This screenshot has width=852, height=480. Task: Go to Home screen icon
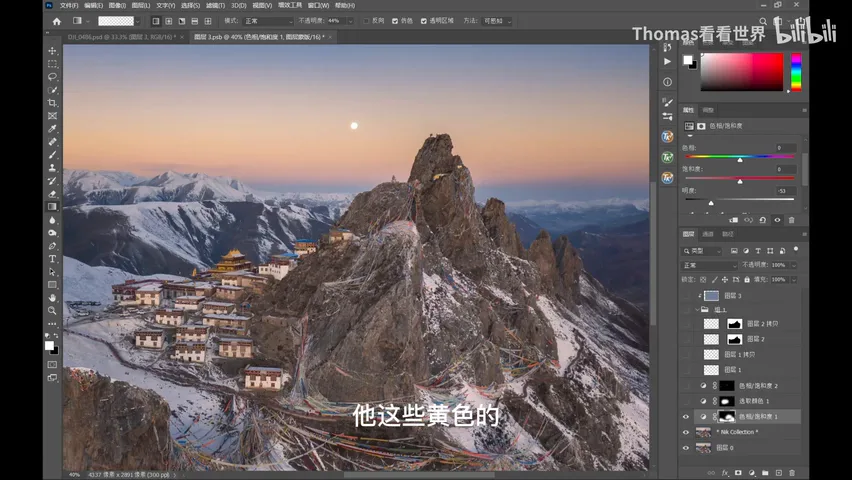[57, 21]
